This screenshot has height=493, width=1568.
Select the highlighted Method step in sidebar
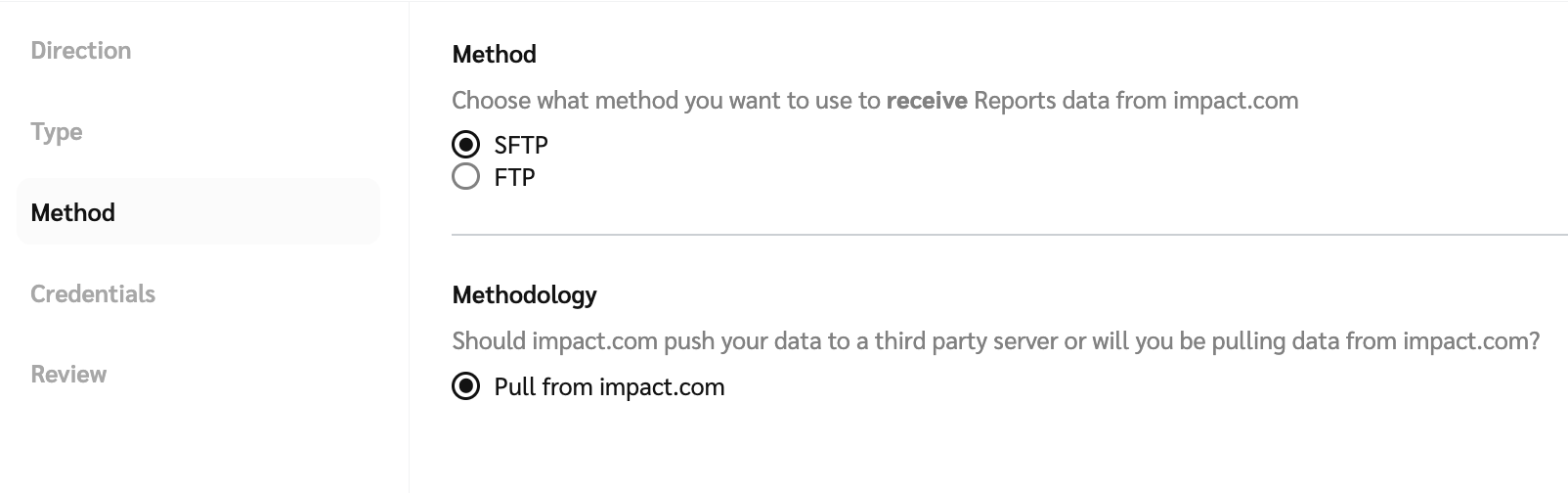73,212
